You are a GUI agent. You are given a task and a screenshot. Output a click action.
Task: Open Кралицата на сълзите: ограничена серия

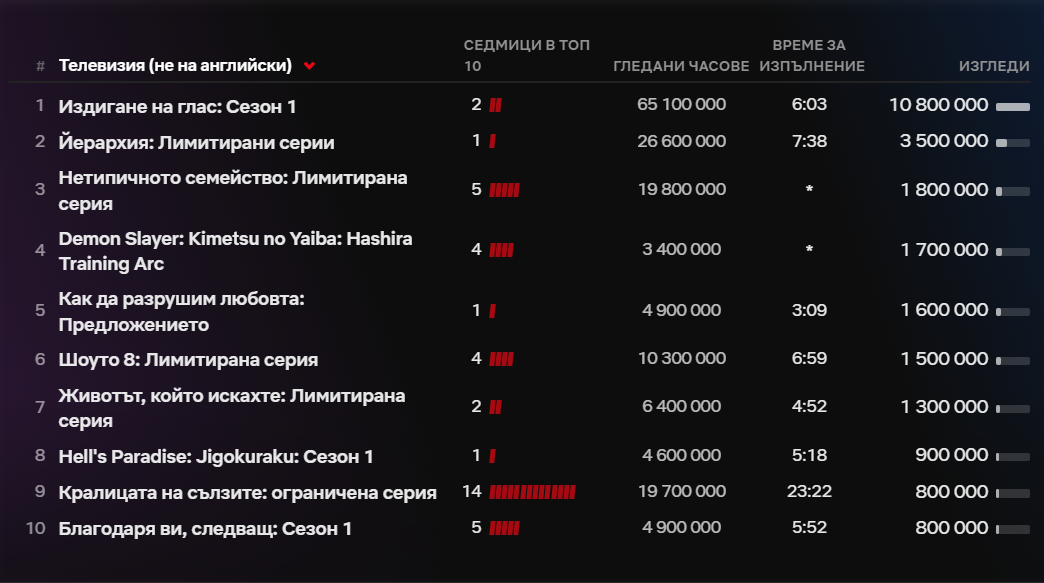247,492
